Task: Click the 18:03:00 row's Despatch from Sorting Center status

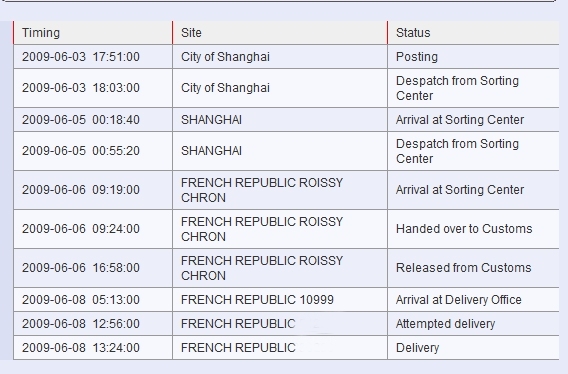Action: [473, 88]
